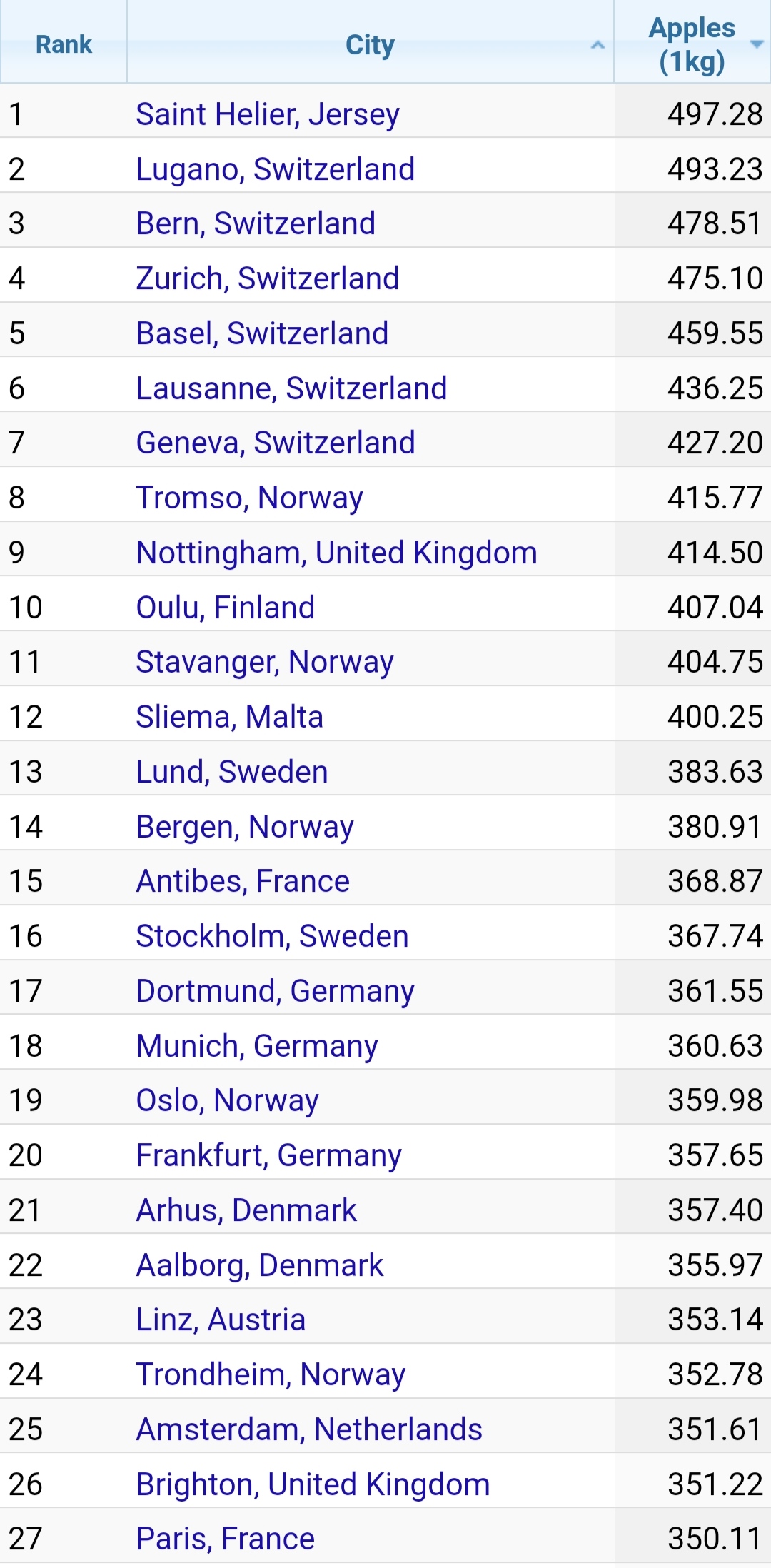The image size is (771, 1568).
Task: Open Saint Helier, Jersey link
Action: tap(268, 114)
